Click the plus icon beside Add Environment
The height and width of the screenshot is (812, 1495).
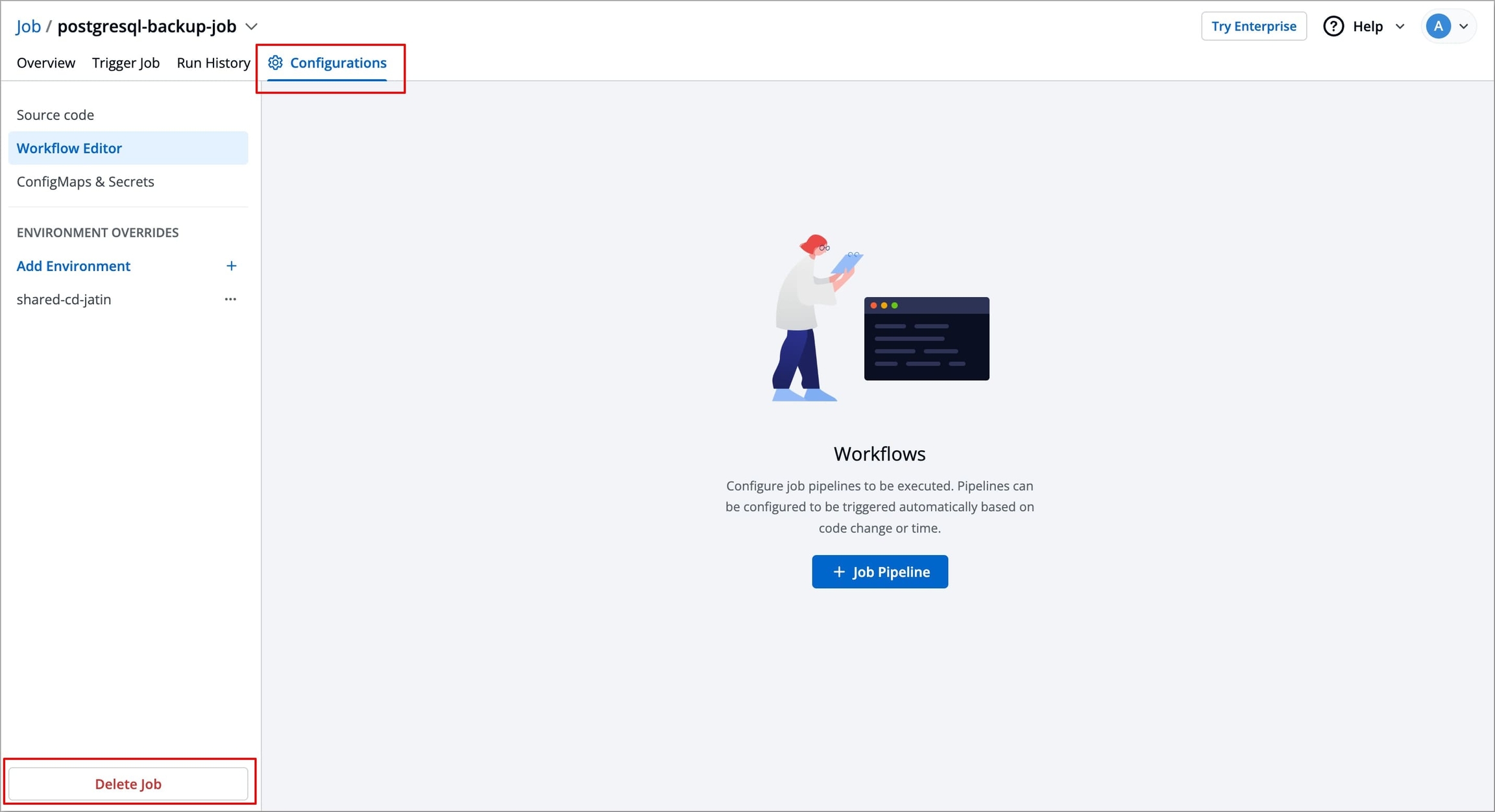coord(231,266)
